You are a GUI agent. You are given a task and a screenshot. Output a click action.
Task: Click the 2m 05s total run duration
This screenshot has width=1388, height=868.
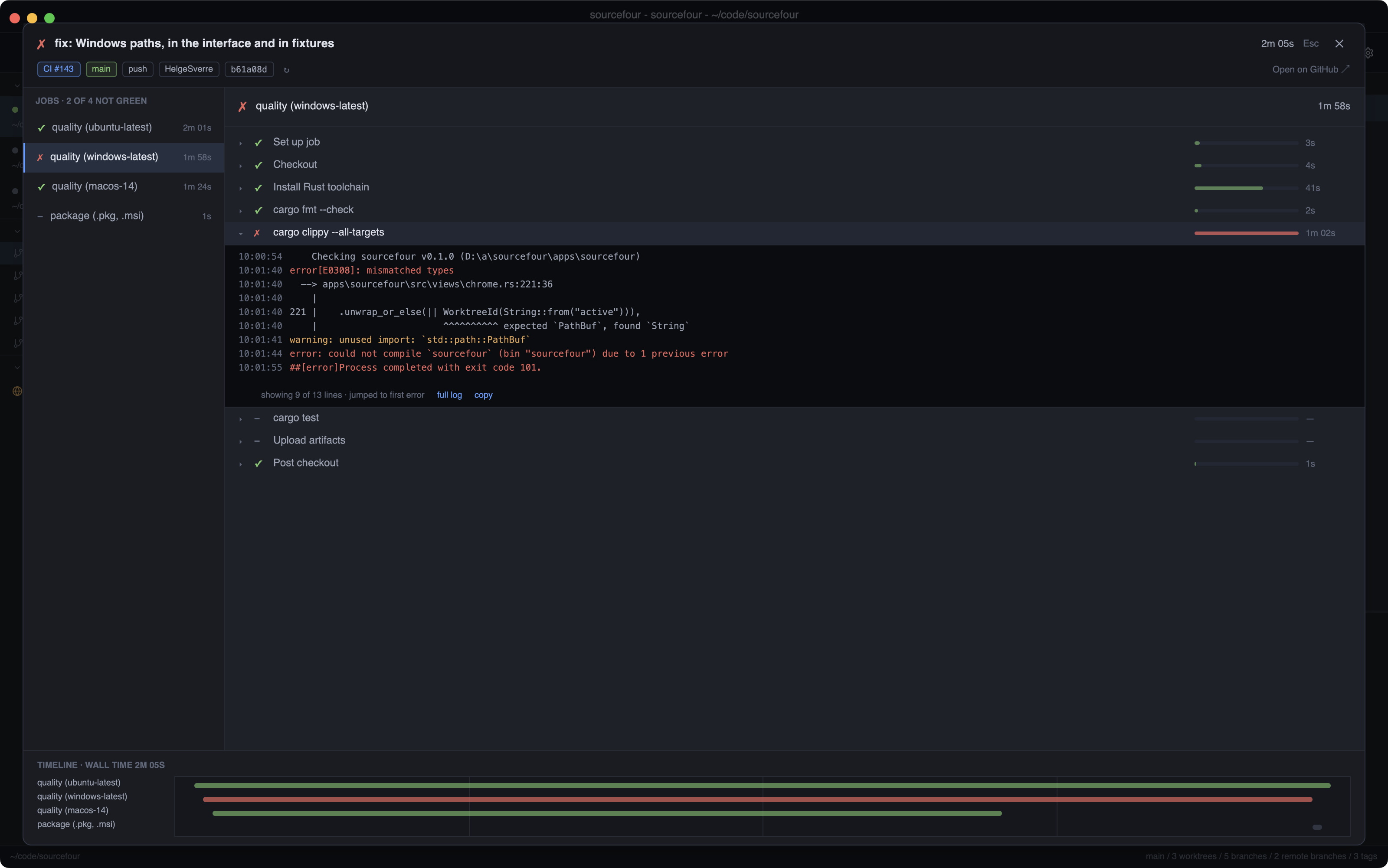[1277, 44]
